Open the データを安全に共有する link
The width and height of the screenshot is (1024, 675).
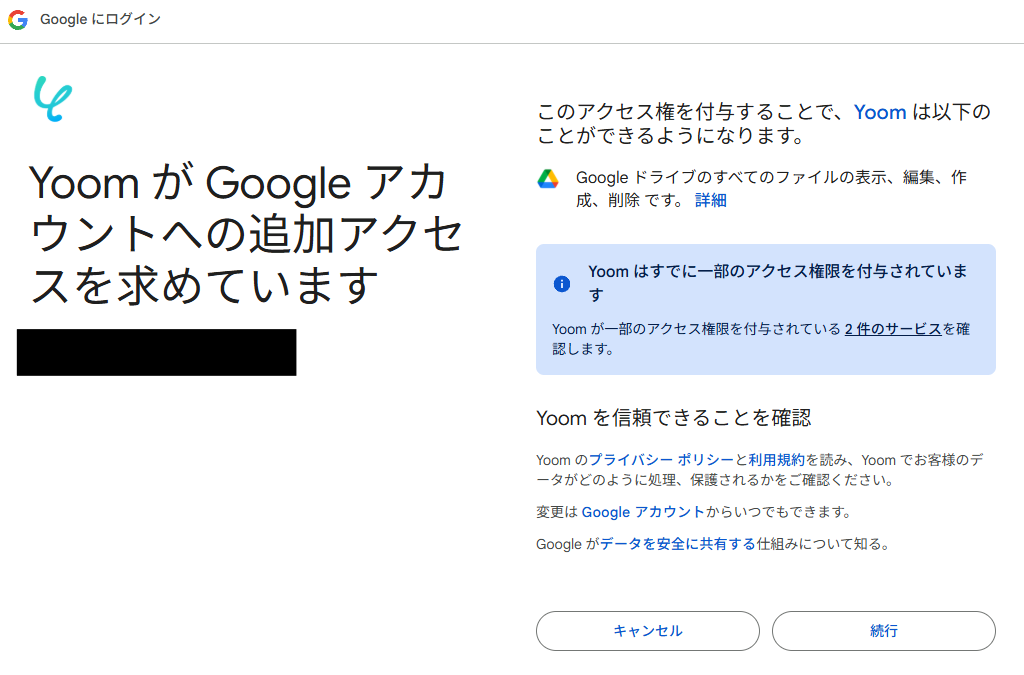(677, 544)
